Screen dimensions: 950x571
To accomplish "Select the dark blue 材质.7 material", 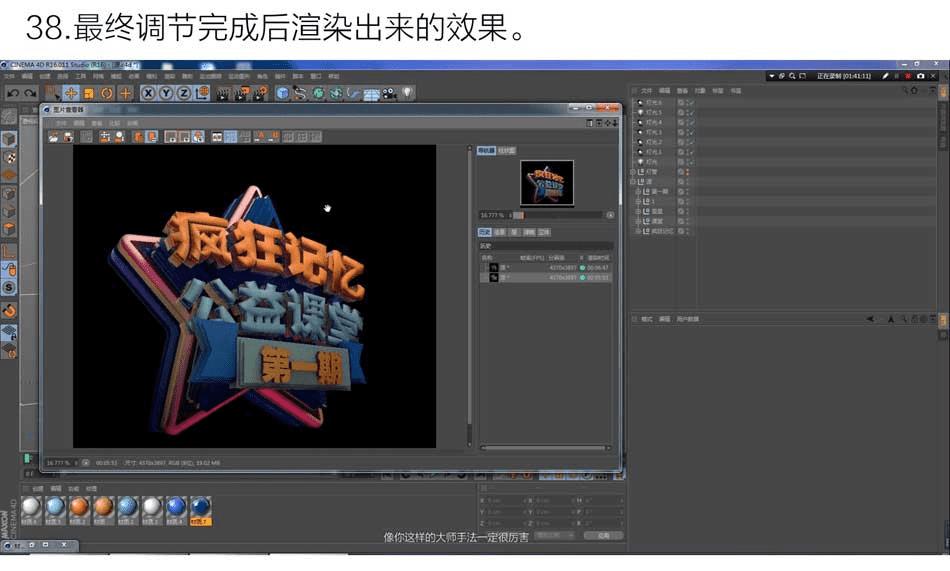I will coord(200,510).
